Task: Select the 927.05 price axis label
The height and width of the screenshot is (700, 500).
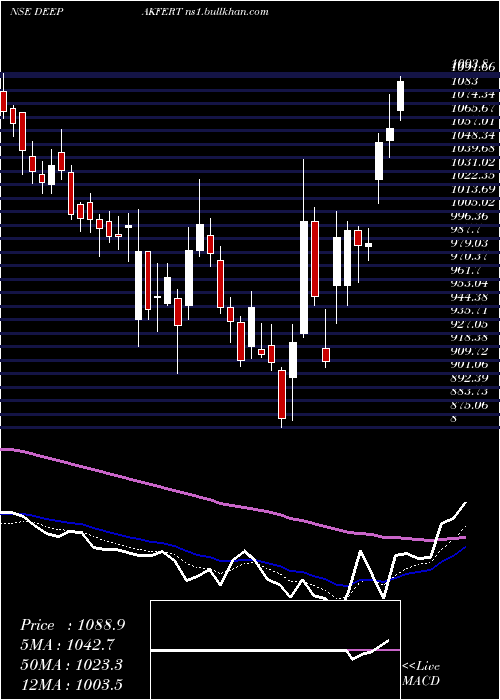Action: pyautogui.click(x=470, y=324)
